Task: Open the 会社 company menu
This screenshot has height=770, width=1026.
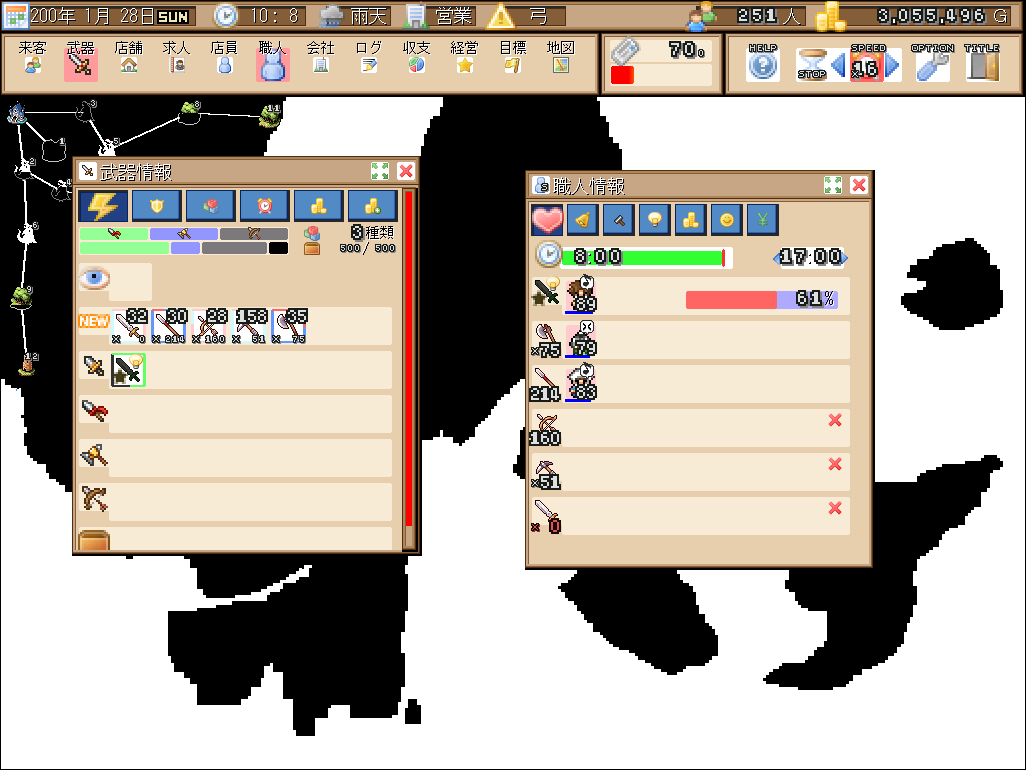Action: [x=321, y=58]
